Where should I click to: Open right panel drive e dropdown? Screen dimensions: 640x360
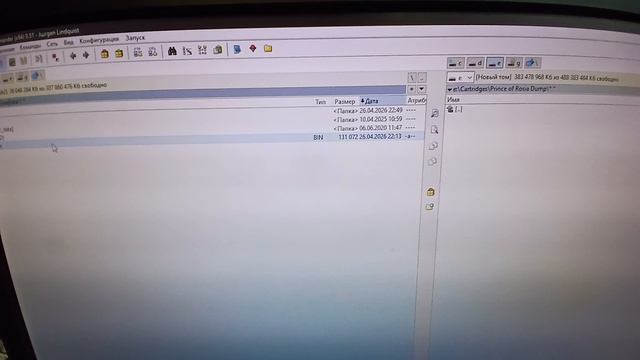click(x=469, y=77)
